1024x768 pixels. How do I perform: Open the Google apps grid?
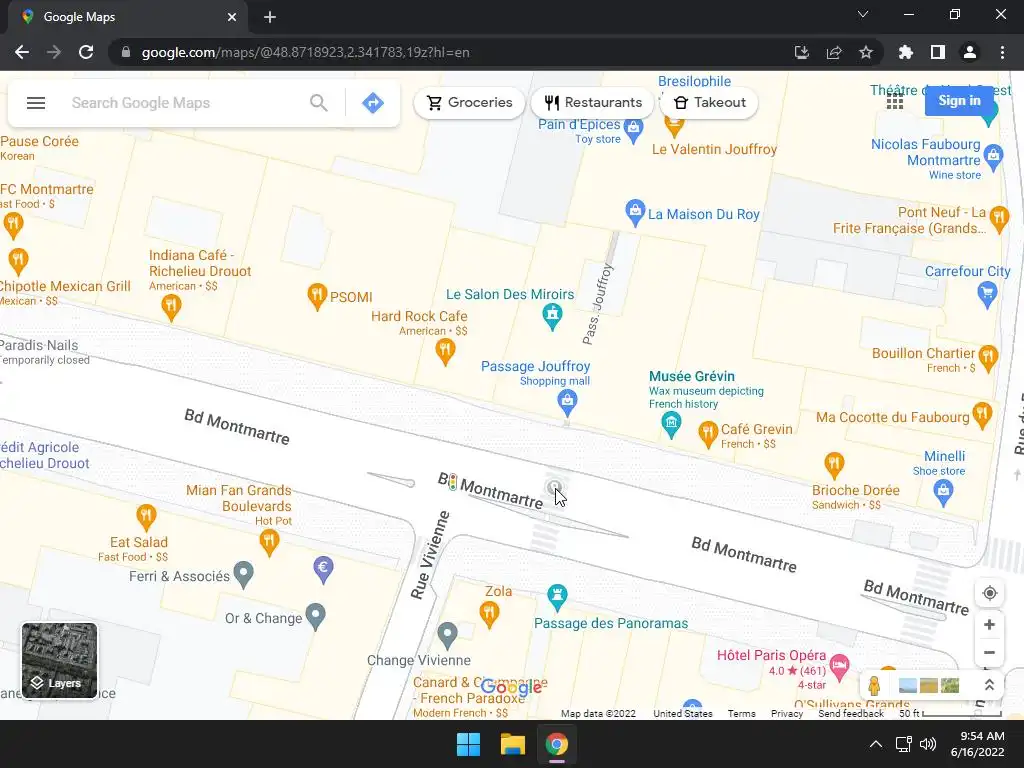click(x=895, y=101)
